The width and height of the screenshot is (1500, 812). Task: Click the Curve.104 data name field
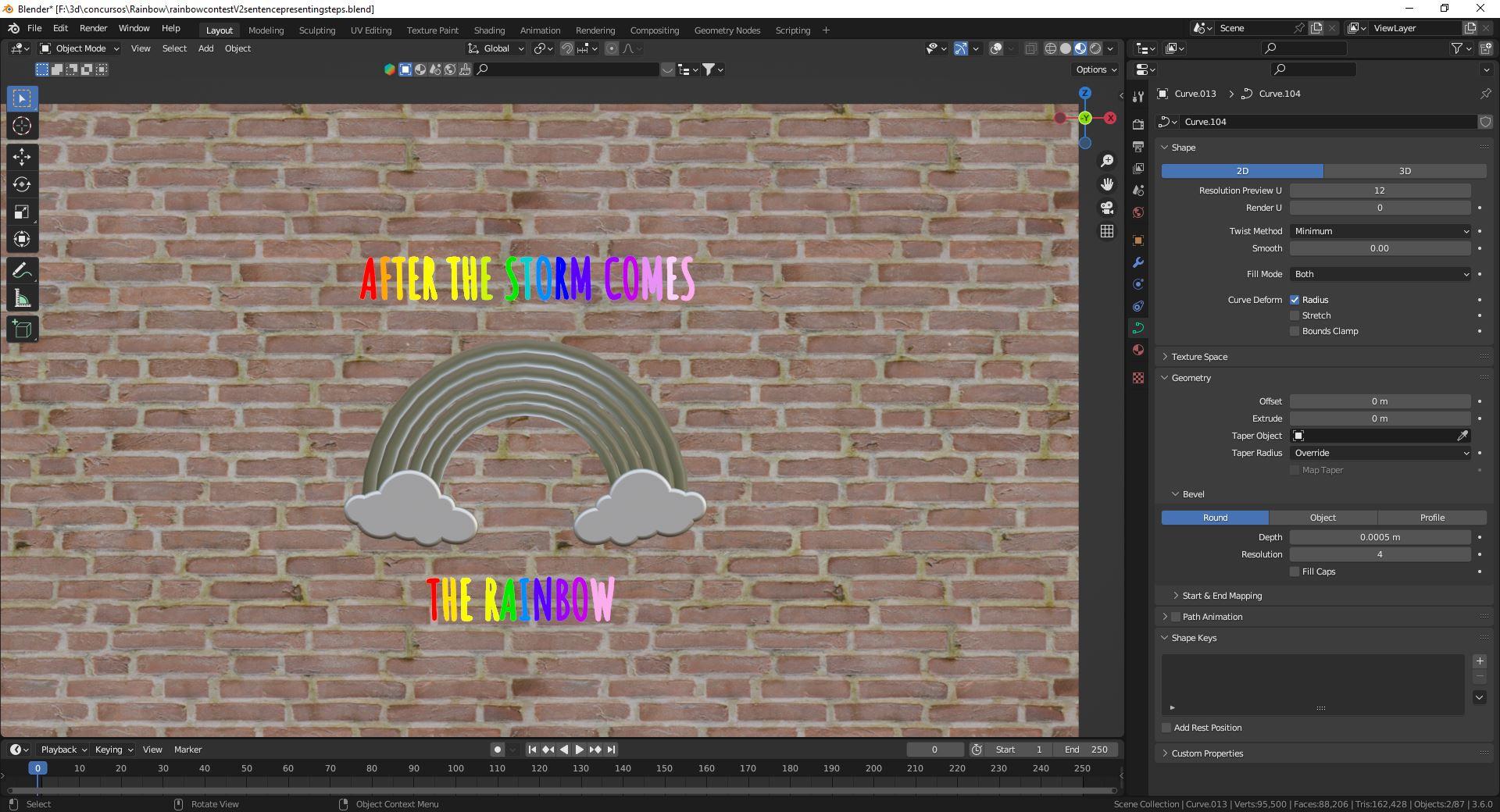[x=1328, y=122]
